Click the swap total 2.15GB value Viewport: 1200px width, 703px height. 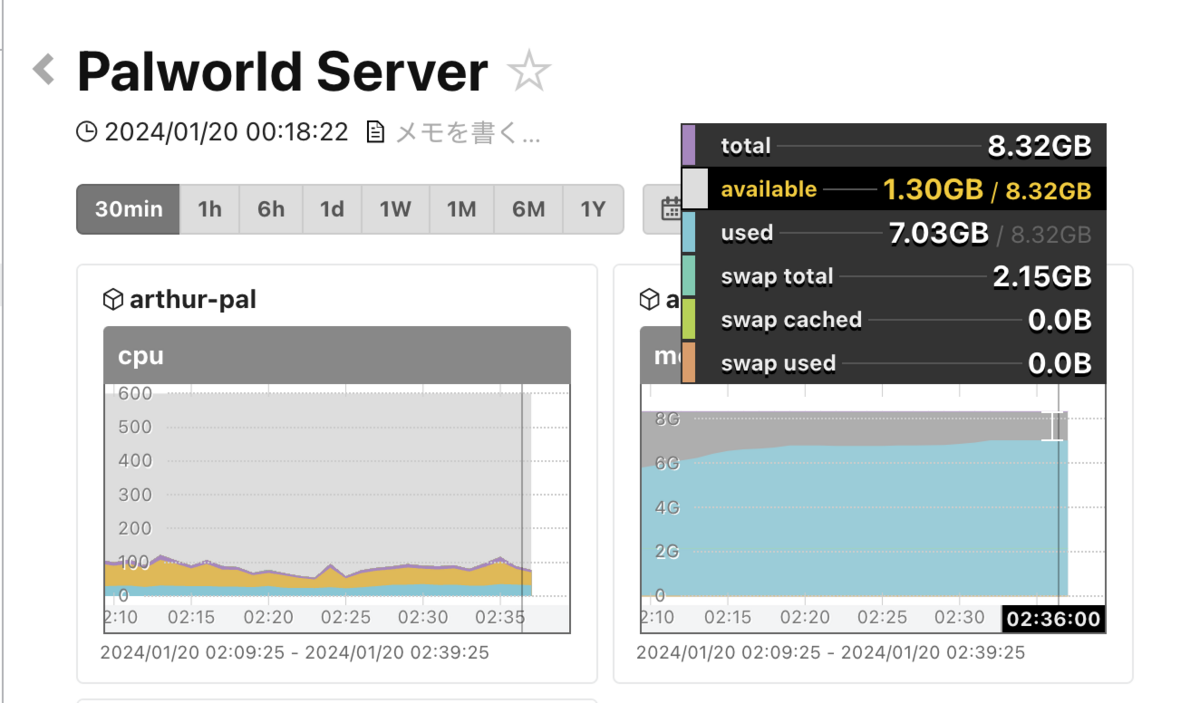(x=1042, y=277)
